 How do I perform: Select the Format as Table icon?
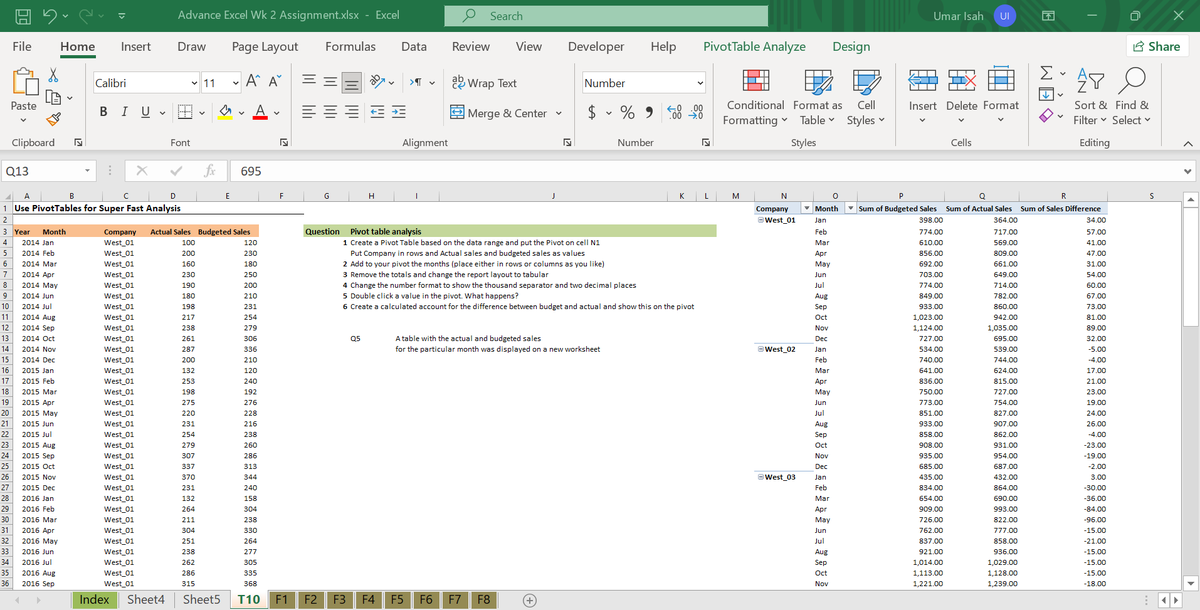coord(816,97)
